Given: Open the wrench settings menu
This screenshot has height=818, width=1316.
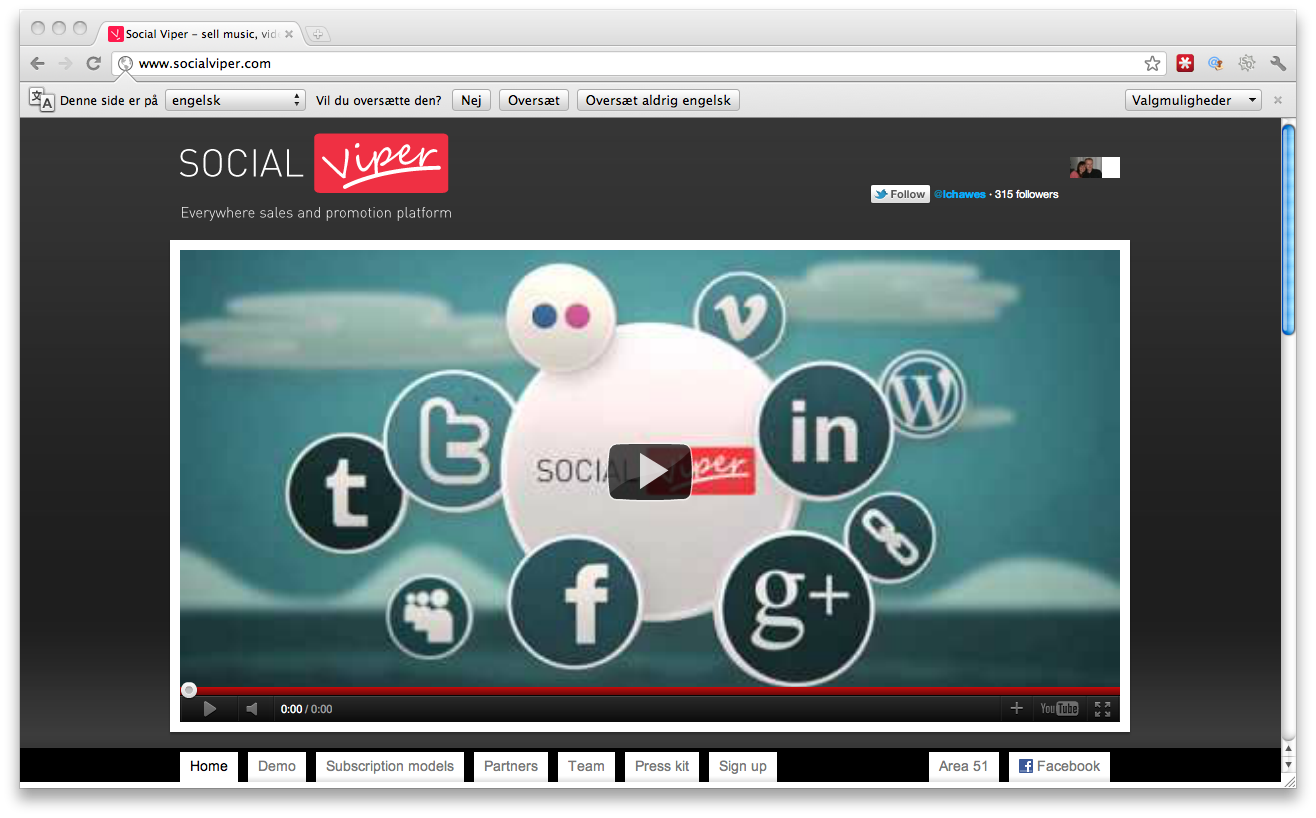Looking at the screenshot, I should (x=1278, y=63).
